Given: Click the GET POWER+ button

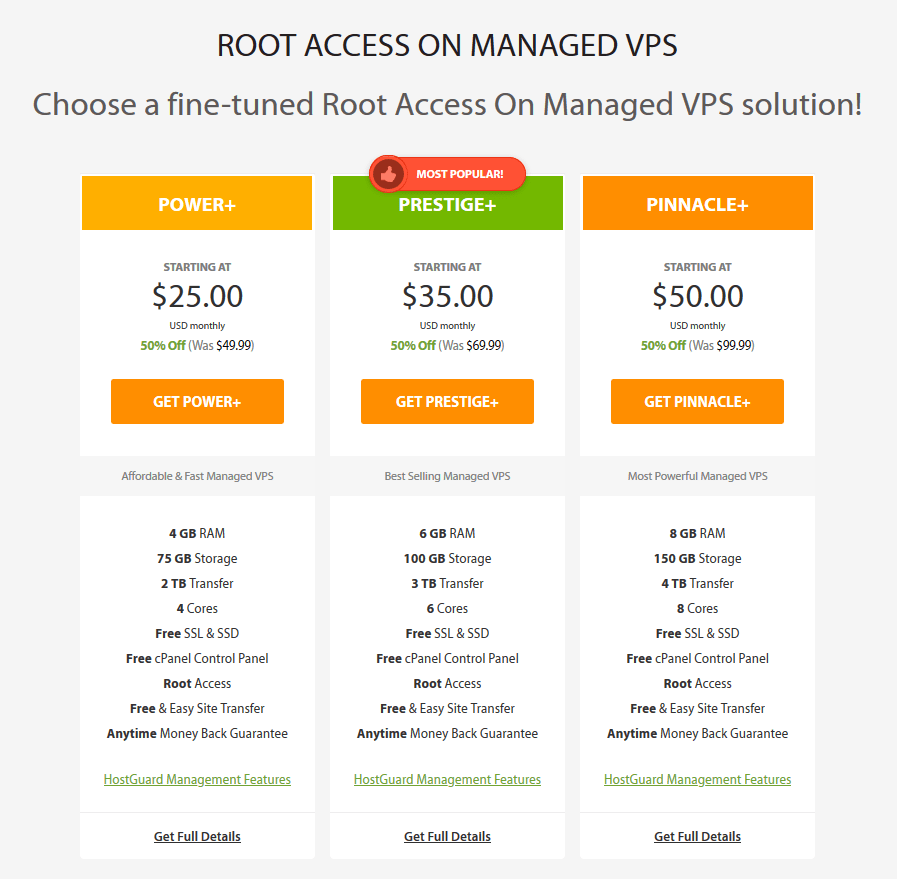Looking at the screenshot, I should click(197, 401).
